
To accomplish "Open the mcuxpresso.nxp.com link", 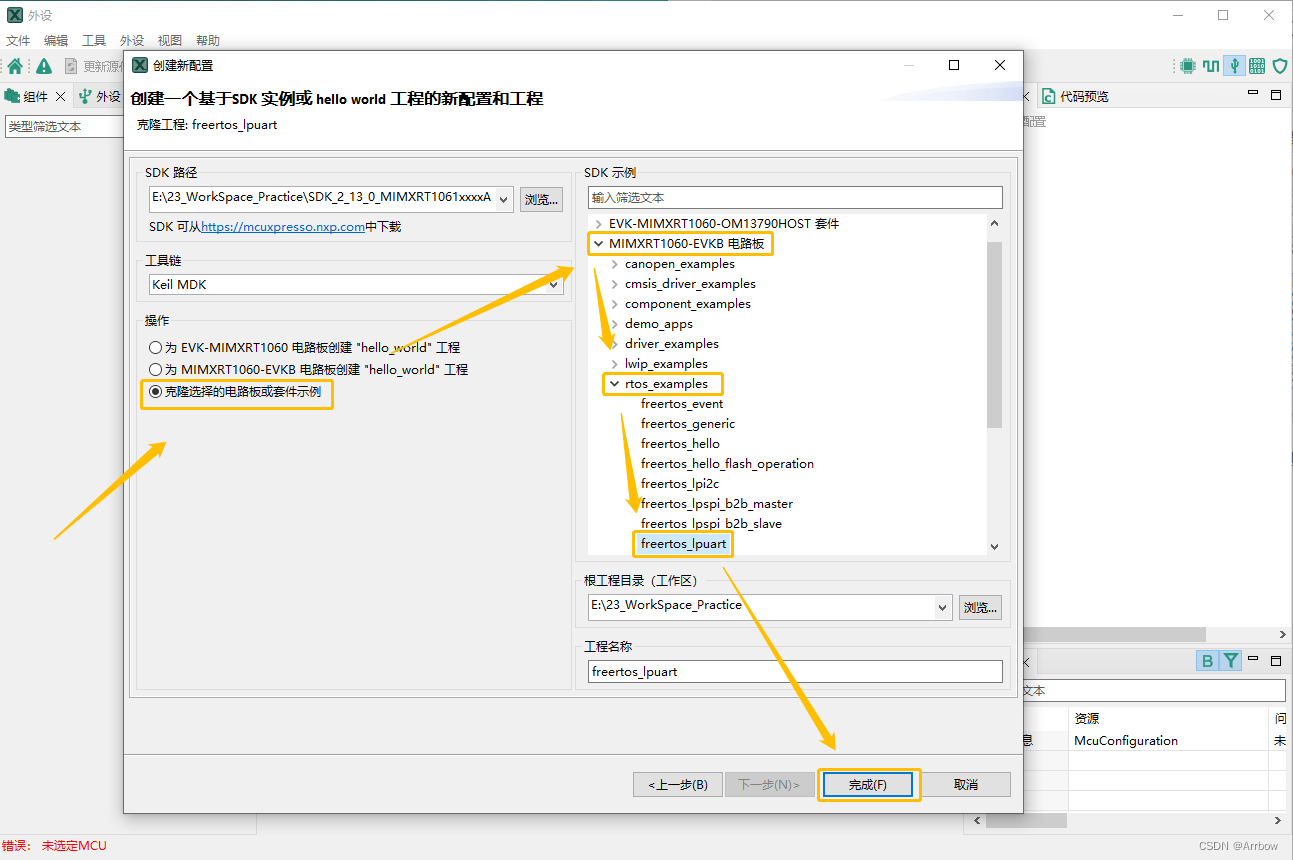I will point(283,227).
